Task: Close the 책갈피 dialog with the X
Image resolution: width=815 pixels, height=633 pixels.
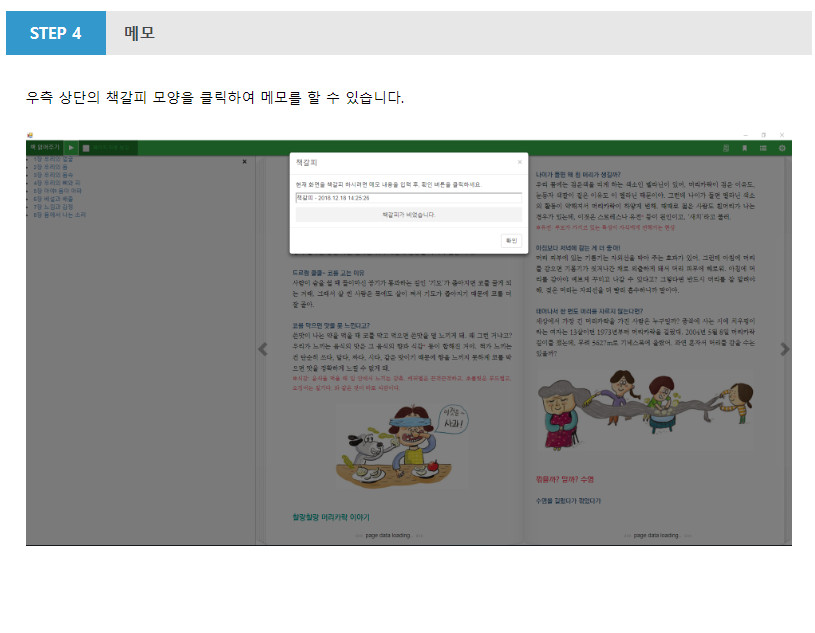Action: 519,162
